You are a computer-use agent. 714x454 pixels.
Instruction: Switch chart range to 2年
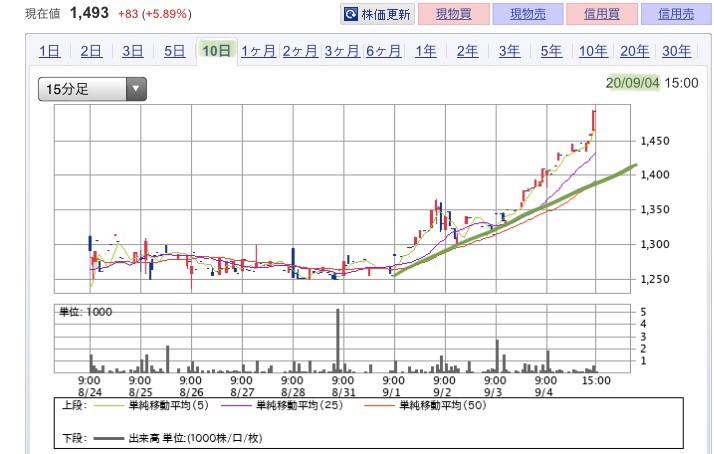coord(467,51)
